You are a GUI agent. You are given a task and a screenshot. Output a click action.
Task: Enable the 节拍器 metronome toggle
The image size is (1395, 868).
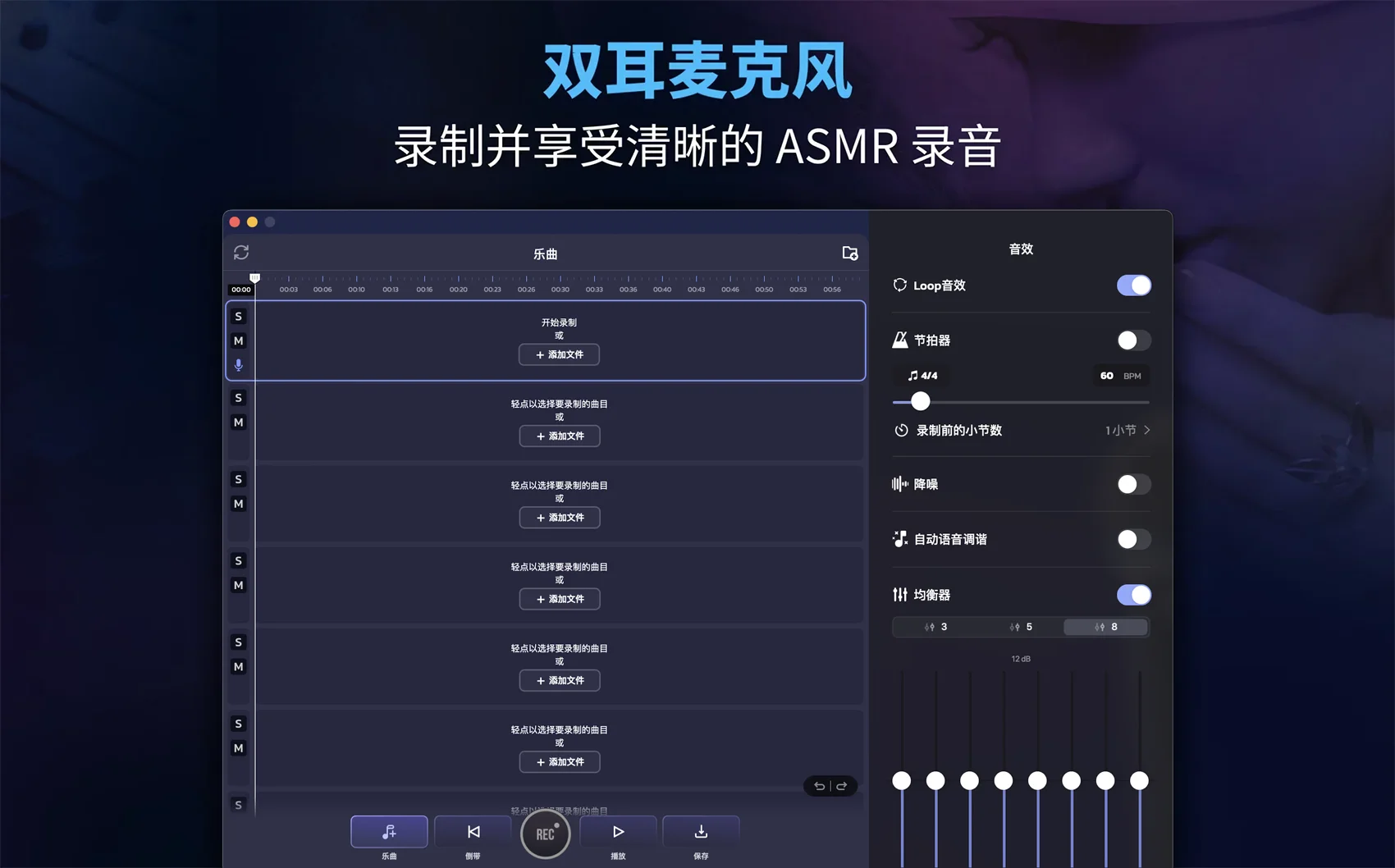point(1133,340)
